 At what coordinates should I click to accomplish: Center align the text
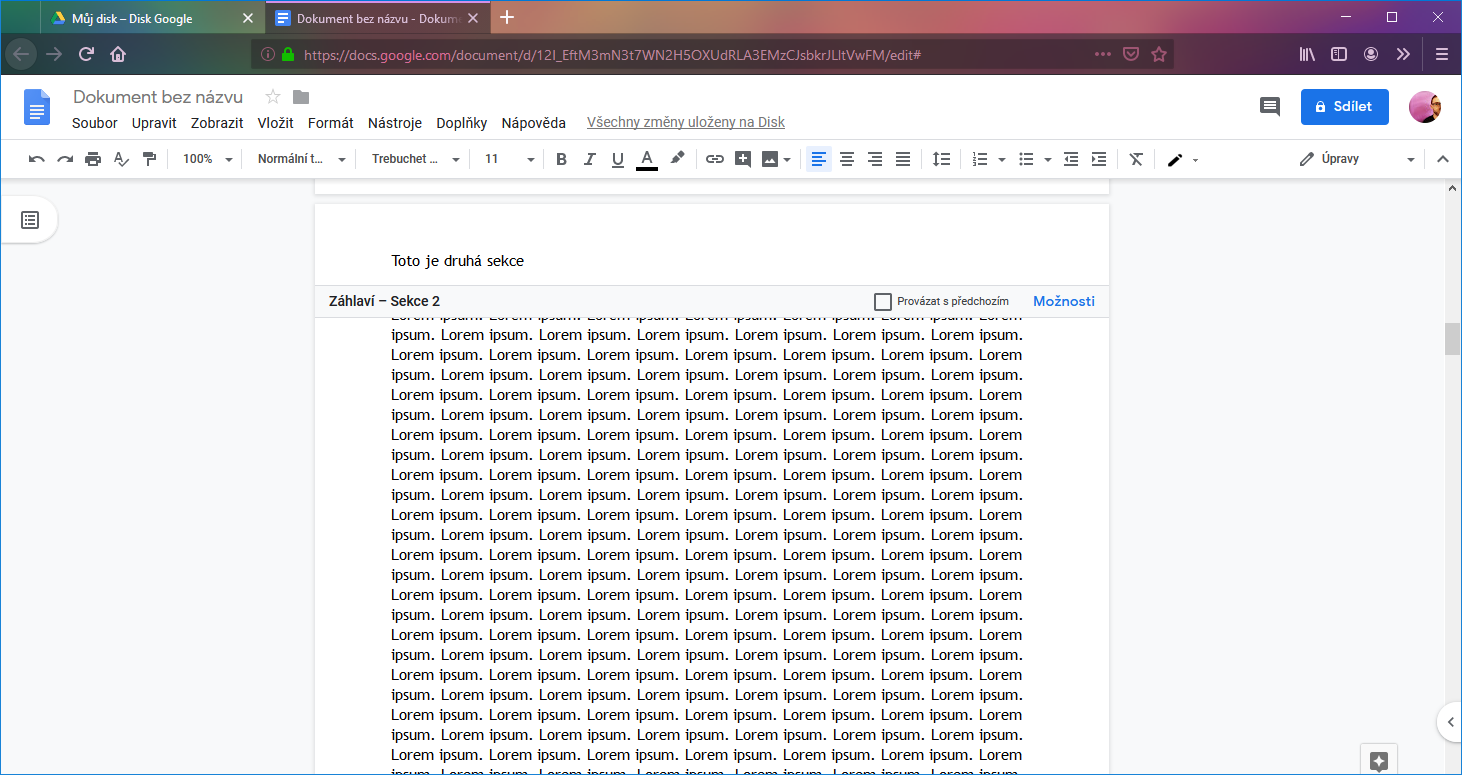(x=847, y=159)
